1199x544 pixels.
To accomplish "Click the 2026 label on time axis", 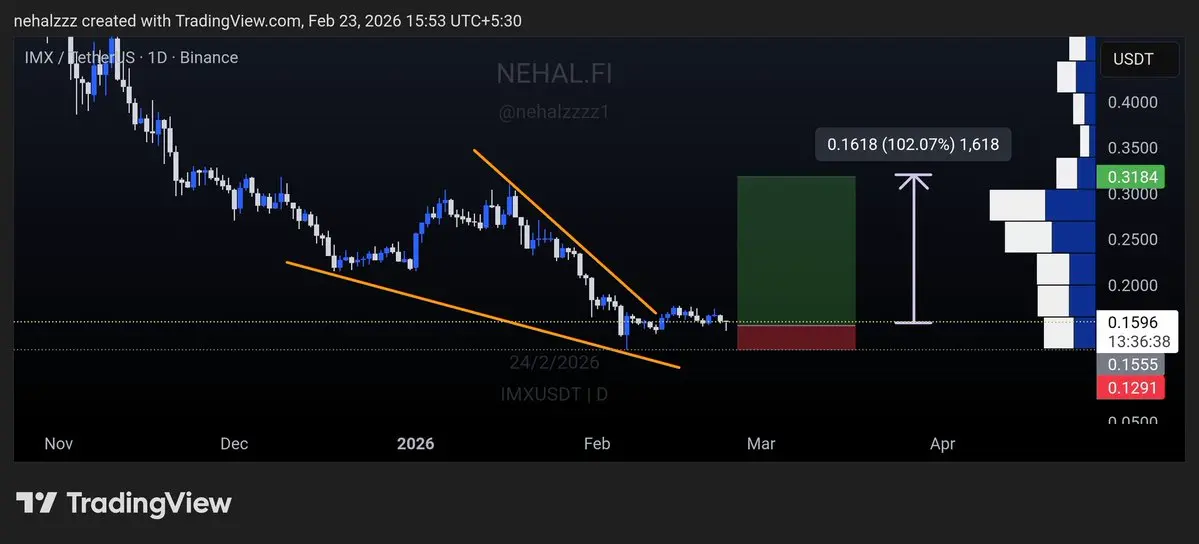I will [415, 444].
